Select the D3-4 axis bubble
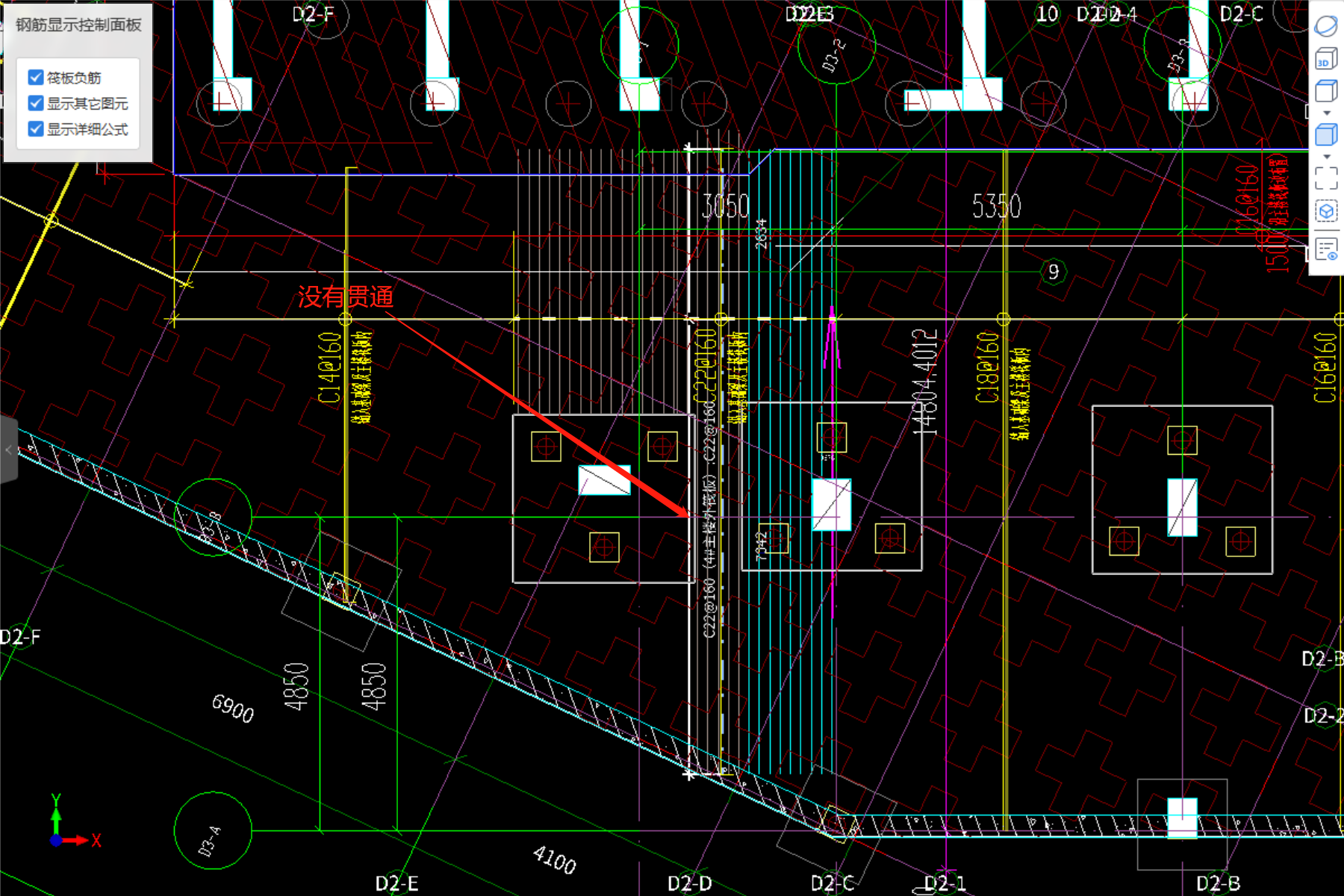This screenshot has height=896, width=1344. [x=213, y=831]
